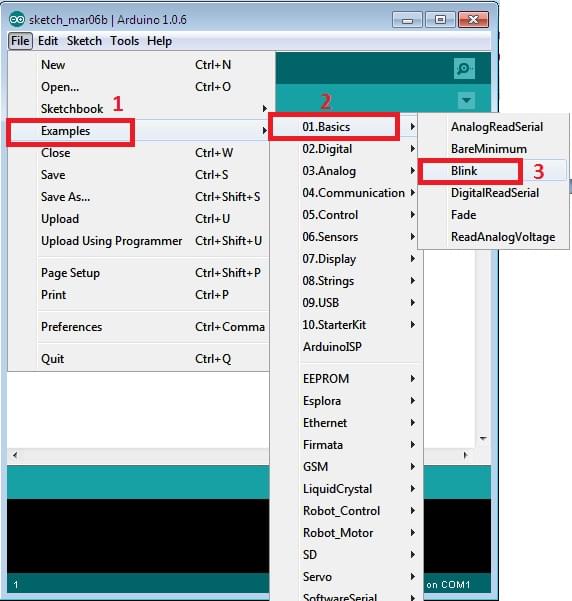Open the ReadAnalogVoltage example

pos(493,237)
